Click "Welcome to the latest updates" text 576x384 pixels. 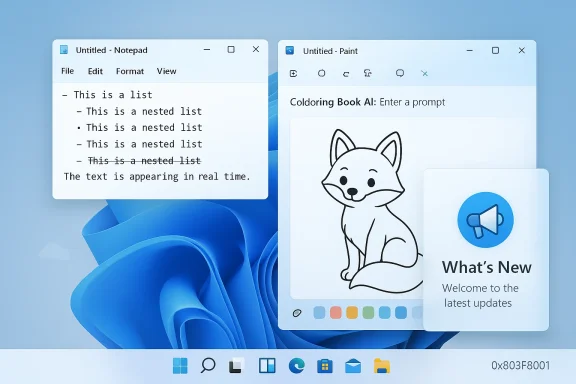480,295
